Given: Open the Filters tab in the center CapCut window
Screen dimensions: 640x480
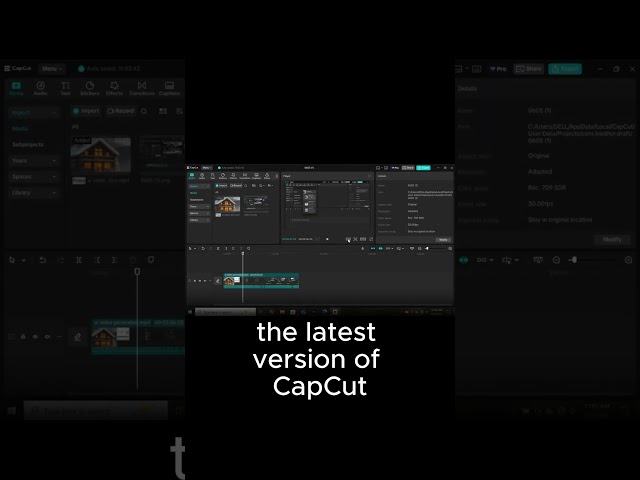Looking at the screenshot, I should (x=267, y=176).
